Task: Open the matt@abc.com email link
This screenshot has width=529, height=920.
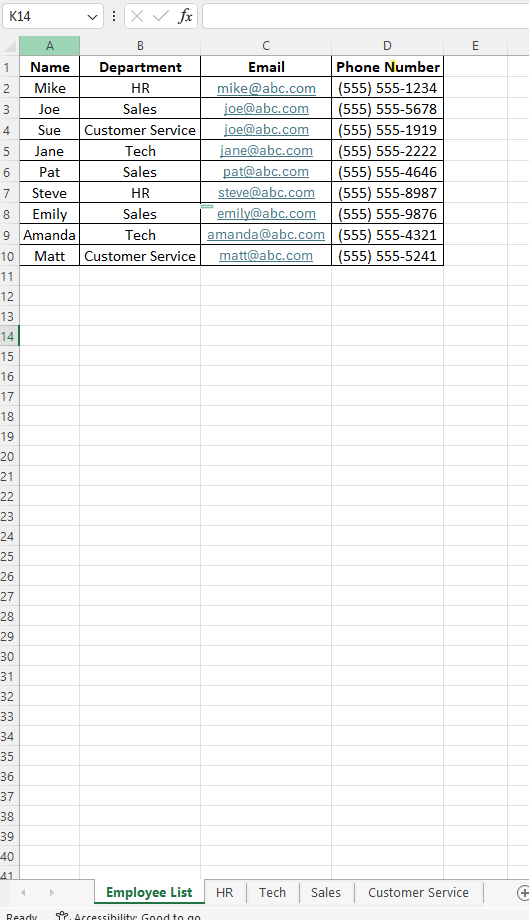Action: 266,256
